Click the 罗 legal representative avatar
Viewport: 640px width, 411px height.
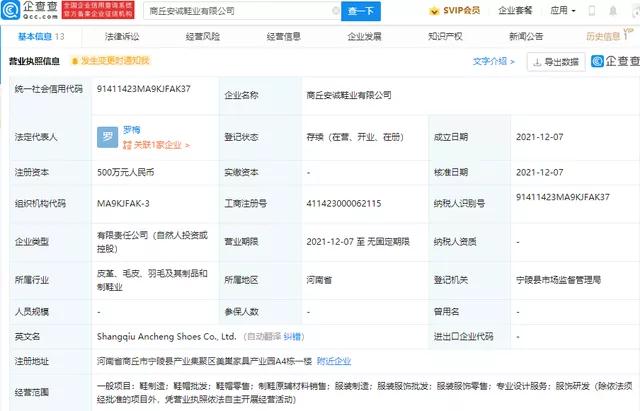[x=108, y=137]
